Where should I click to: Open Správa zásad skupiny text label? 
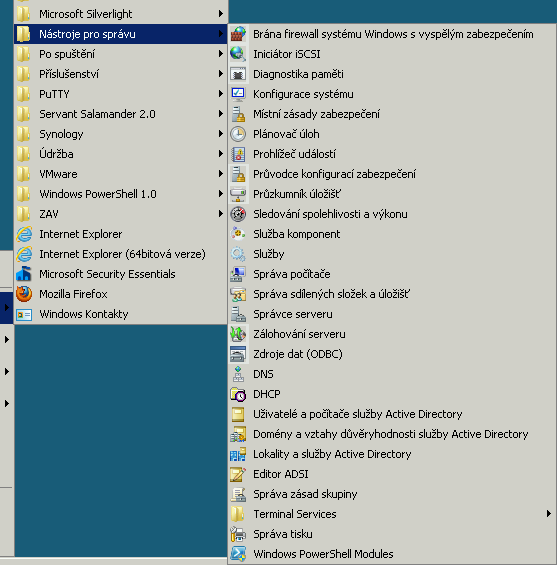click(305, 494)
